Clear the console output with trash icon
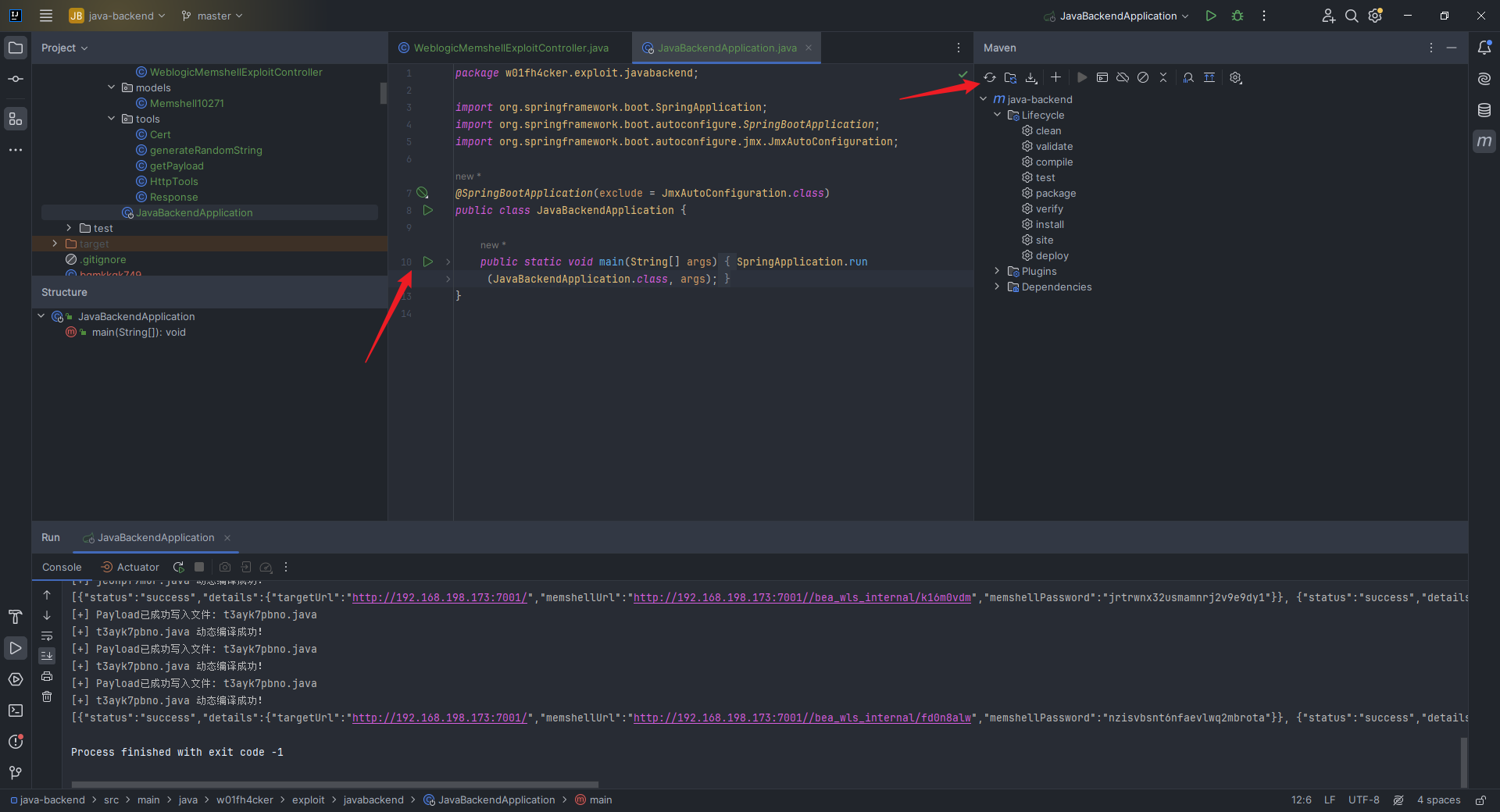The width and height of the screenshot is (1500, 812). (47, 696)
